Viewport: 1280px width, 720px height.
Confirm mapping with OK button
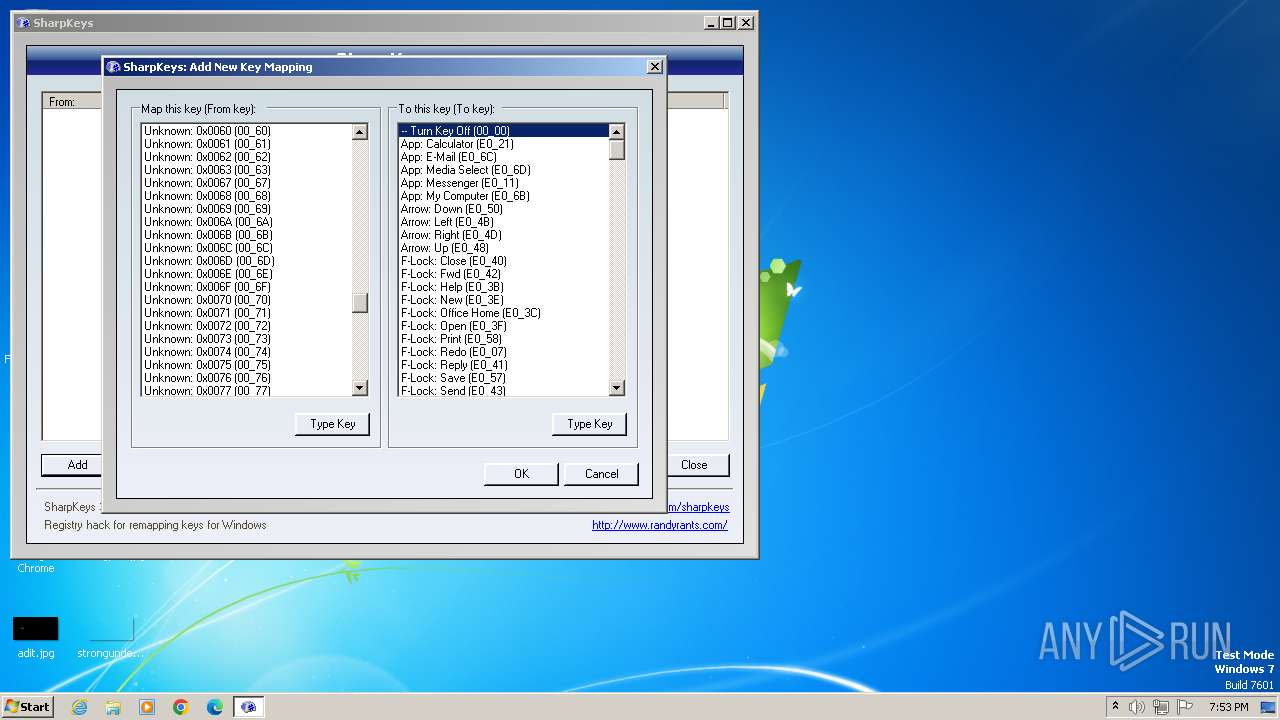pyautogui.click(x=521, y=474)
